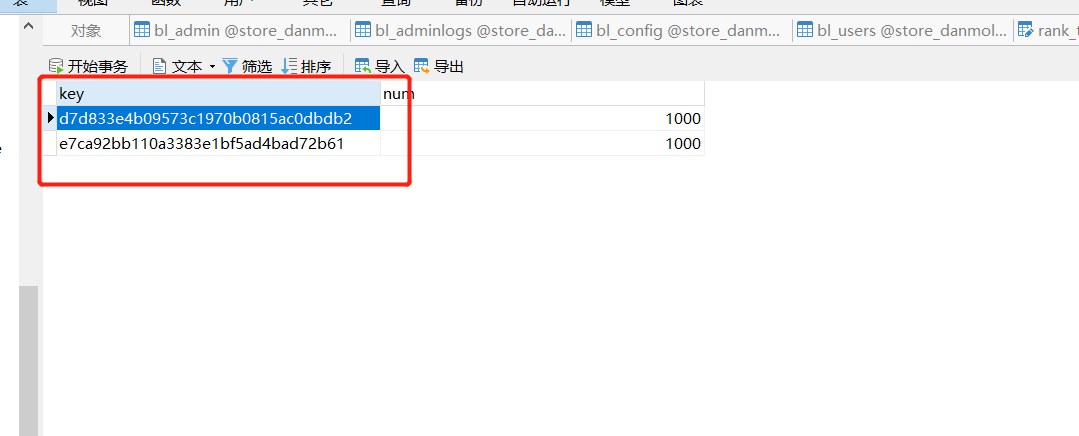Click the left panel vertical scrollbar thumb
The width and height of the screenshot is (1079, 436).
pos(28,360)
